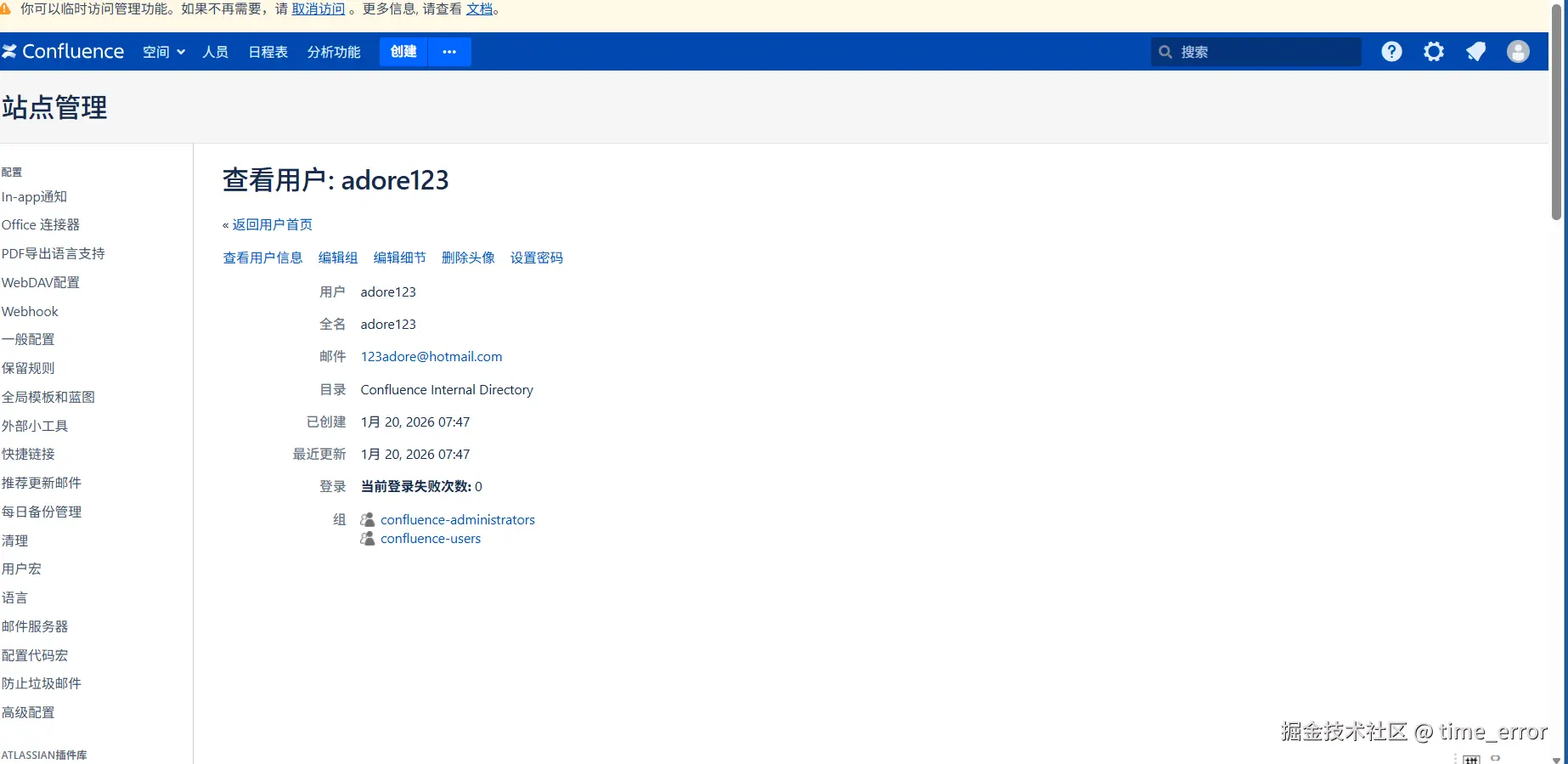
Task: Select the 删除头像 tab
Action: pyautogui.click(x=468, y=257)
